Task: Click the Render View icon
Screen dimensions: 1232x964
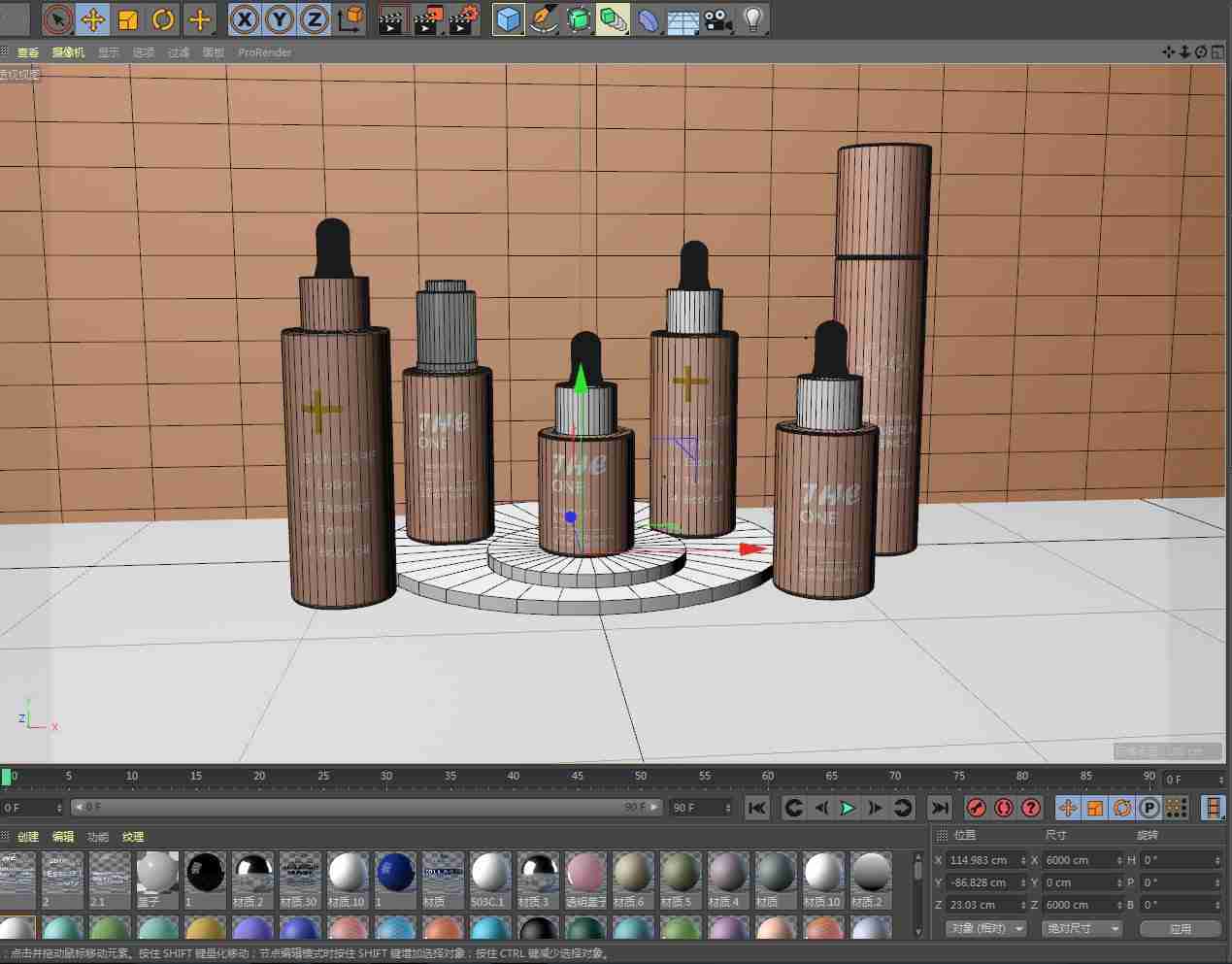Action: point(392,18)
